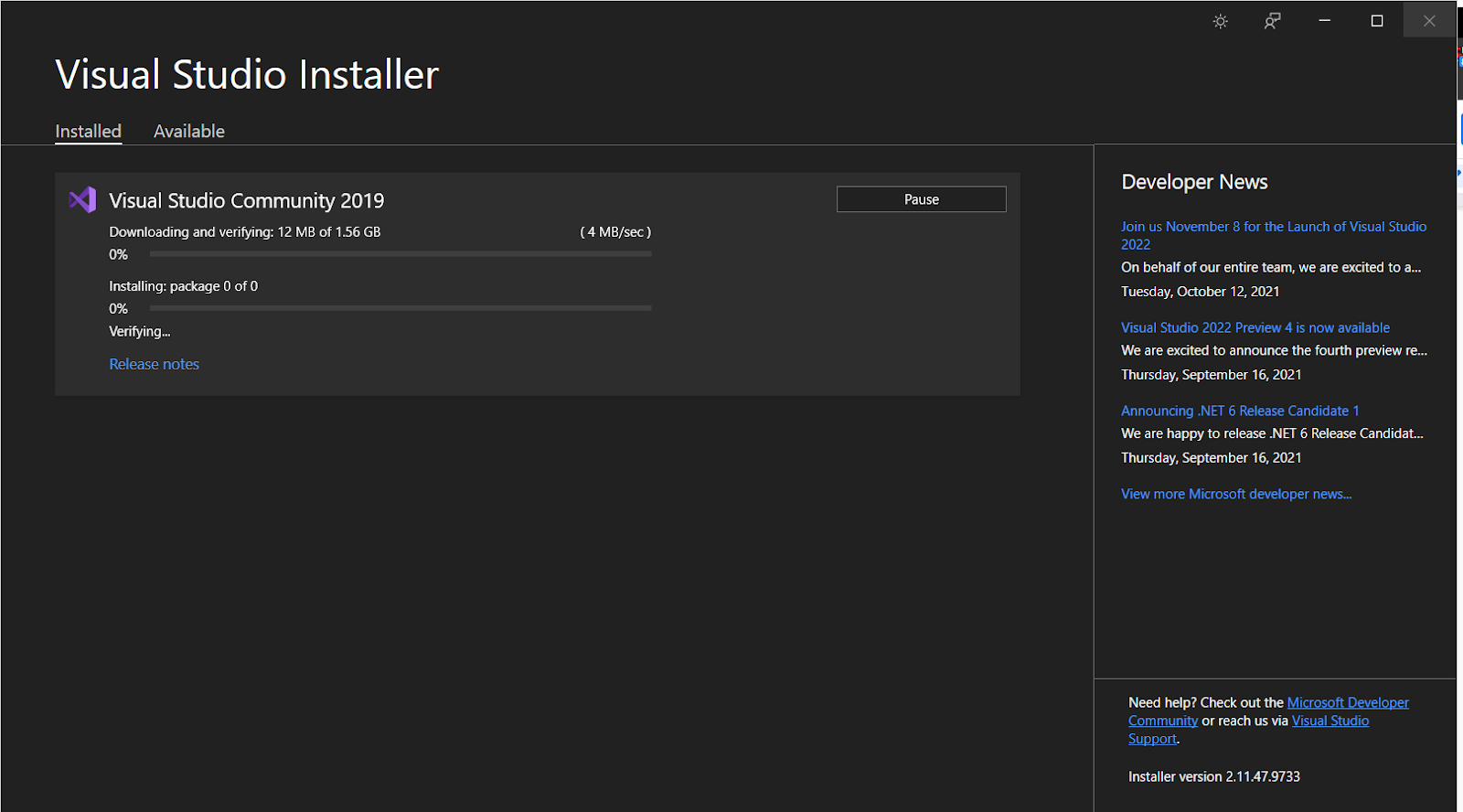Click the Developer News heading
Image resolution: width=1463 pixels, height=812 pixels.
[1194, 182]
